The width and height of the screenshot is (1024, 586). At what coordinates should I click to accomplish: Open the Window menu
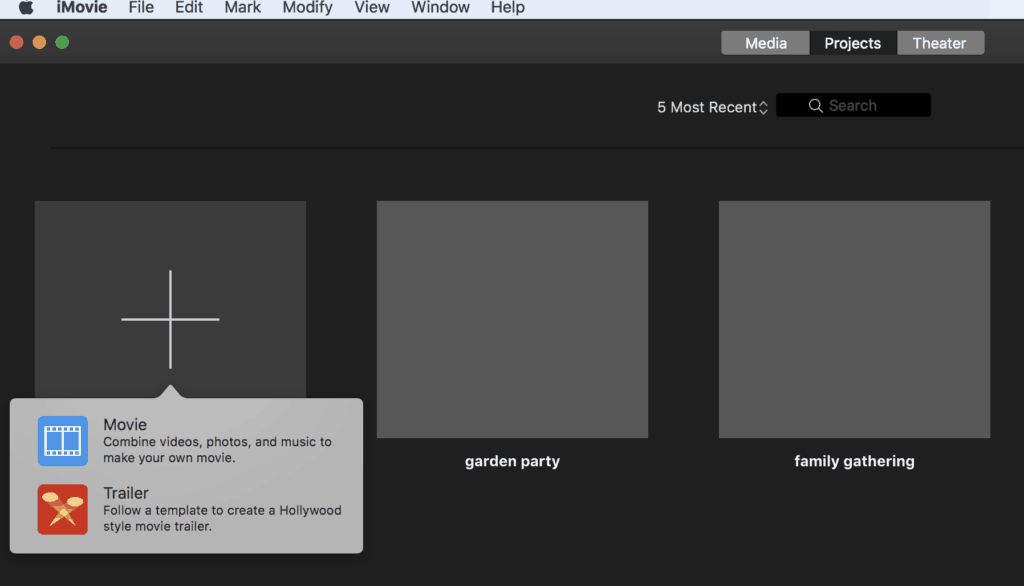(440, 8)
